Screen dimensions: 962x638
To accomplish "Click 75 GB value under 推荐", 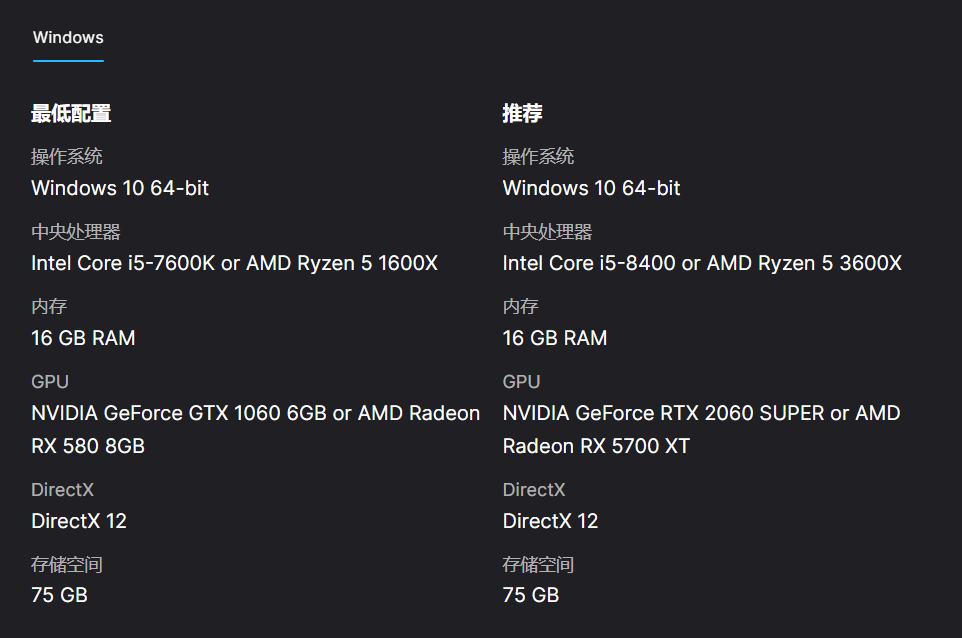I will pyautogui.click(x=531, y=595).
